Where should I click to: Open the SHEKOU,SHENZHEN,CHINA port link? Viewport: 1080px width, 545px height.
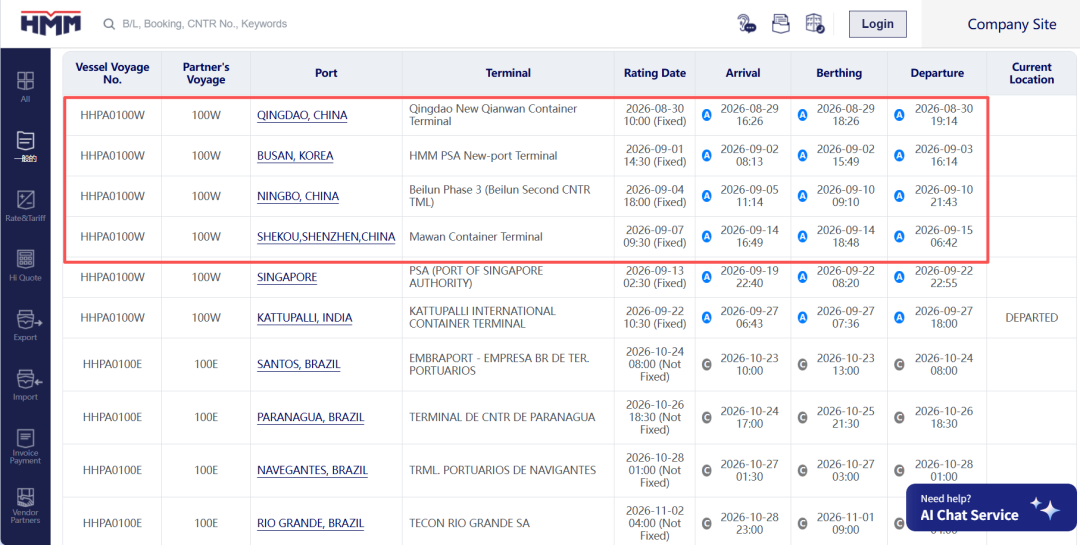(326, 236)
